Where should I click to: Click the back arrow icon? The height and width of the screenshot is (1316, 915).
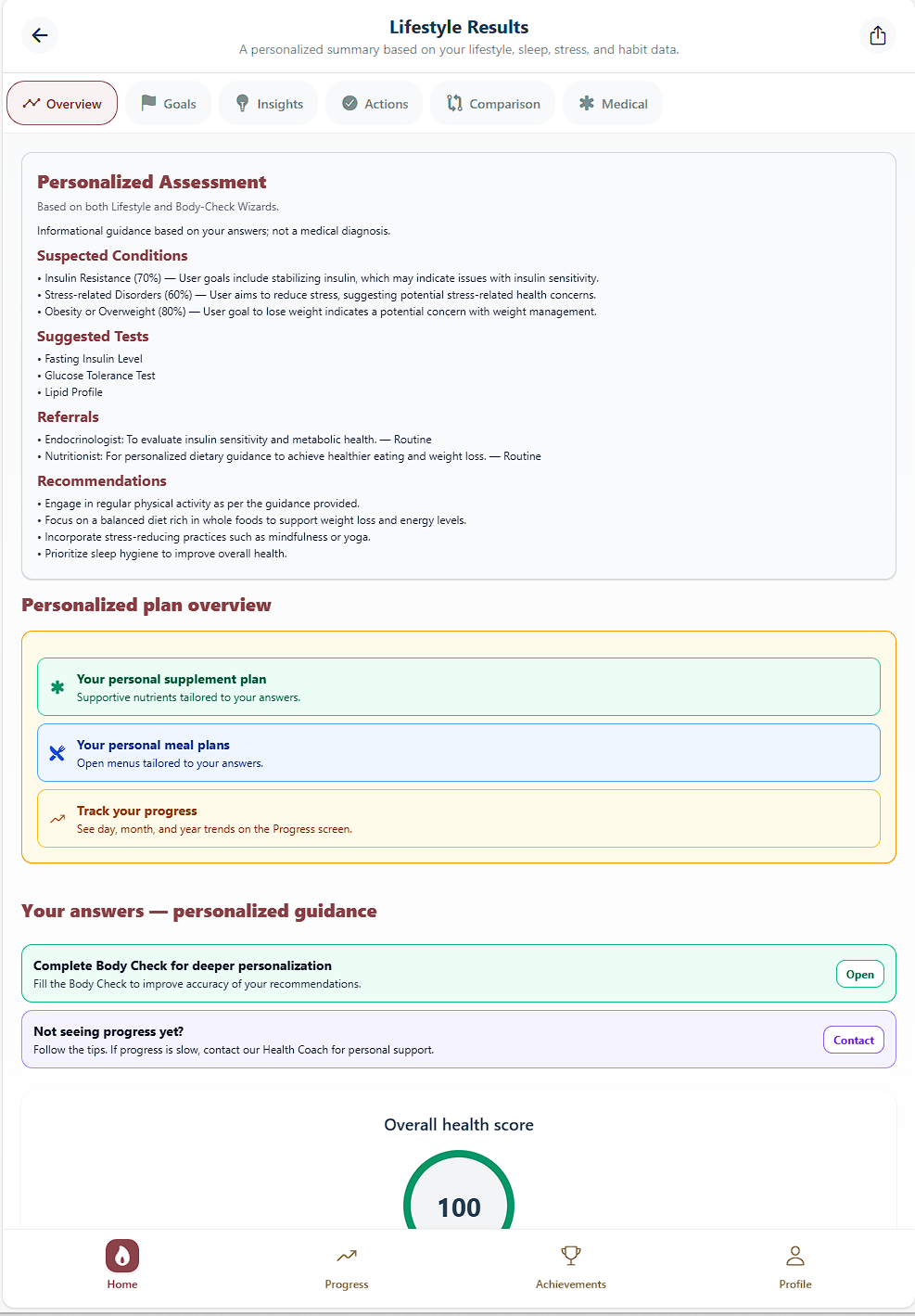(40, 35)
